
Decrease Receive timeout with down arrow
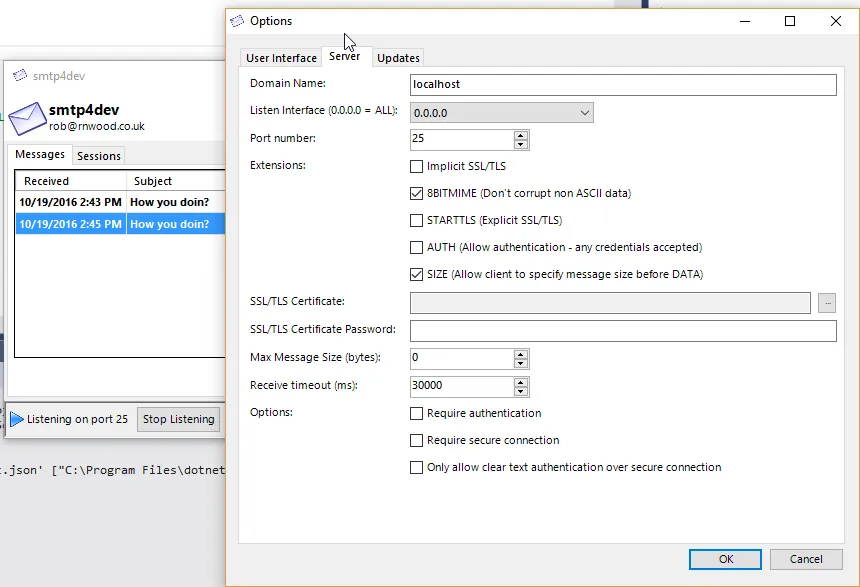(520, 392)
